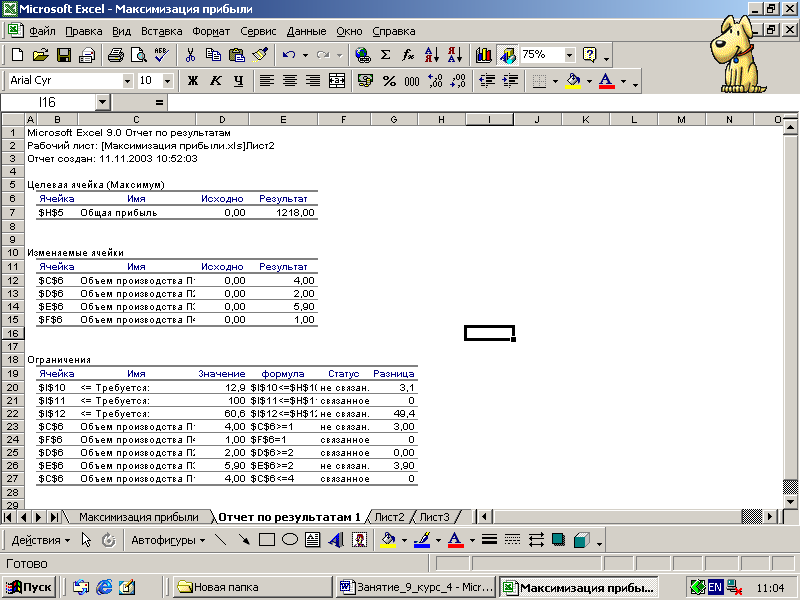Image resolution: width=800 pixels, height=600 pixels.
Task: Paste with the clipboard icon
Action: 236,55
